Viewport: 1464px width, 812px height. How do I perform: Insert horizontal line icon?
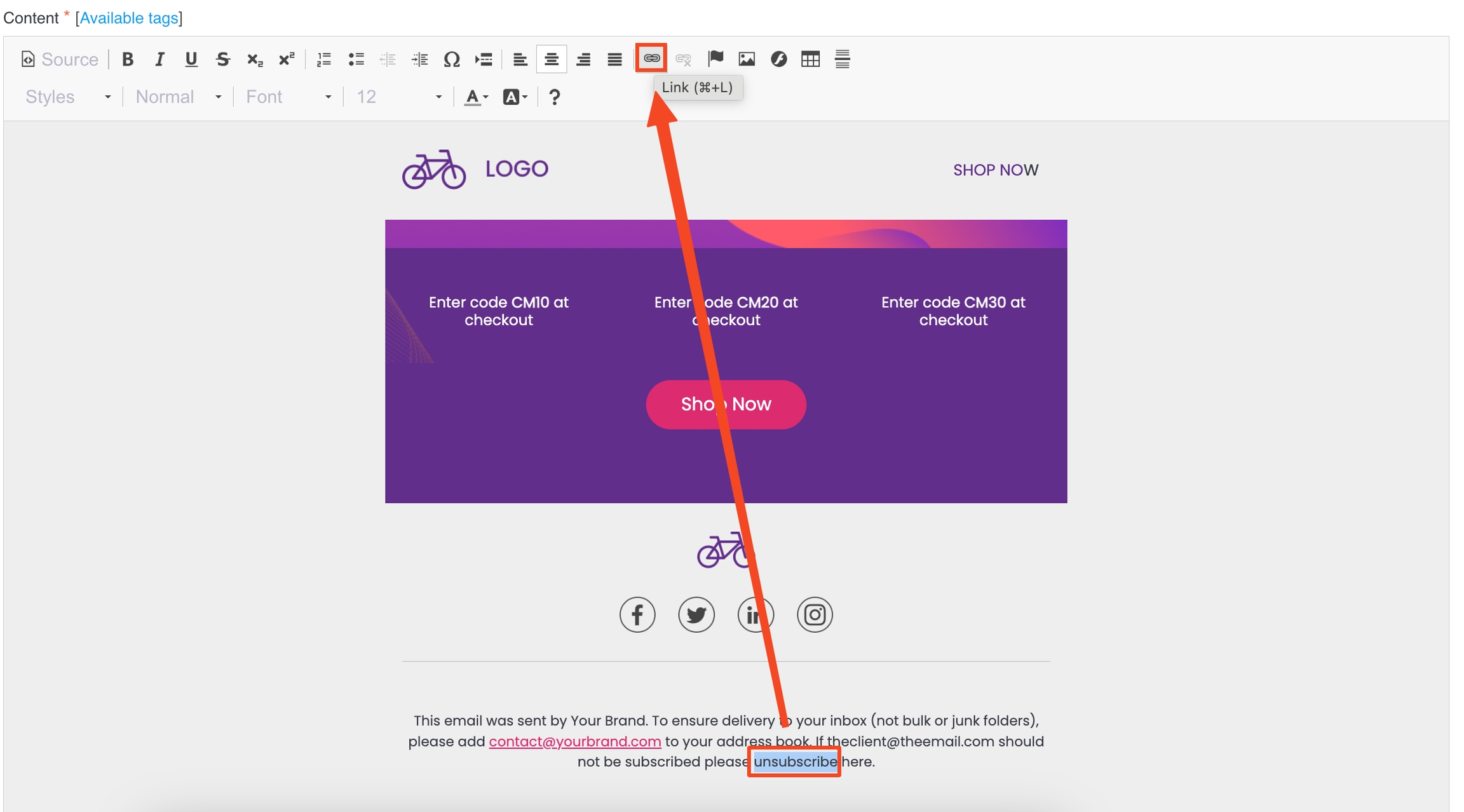[842, 59]
